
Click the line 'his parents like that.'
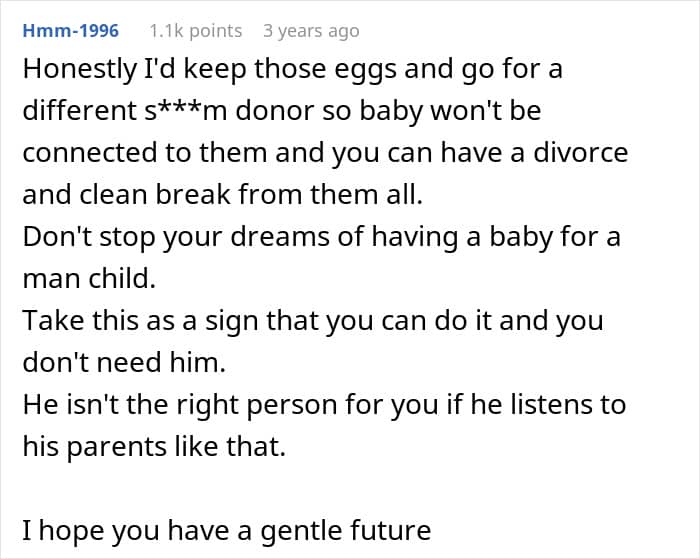pyautogui.click(x=154, y=447)
